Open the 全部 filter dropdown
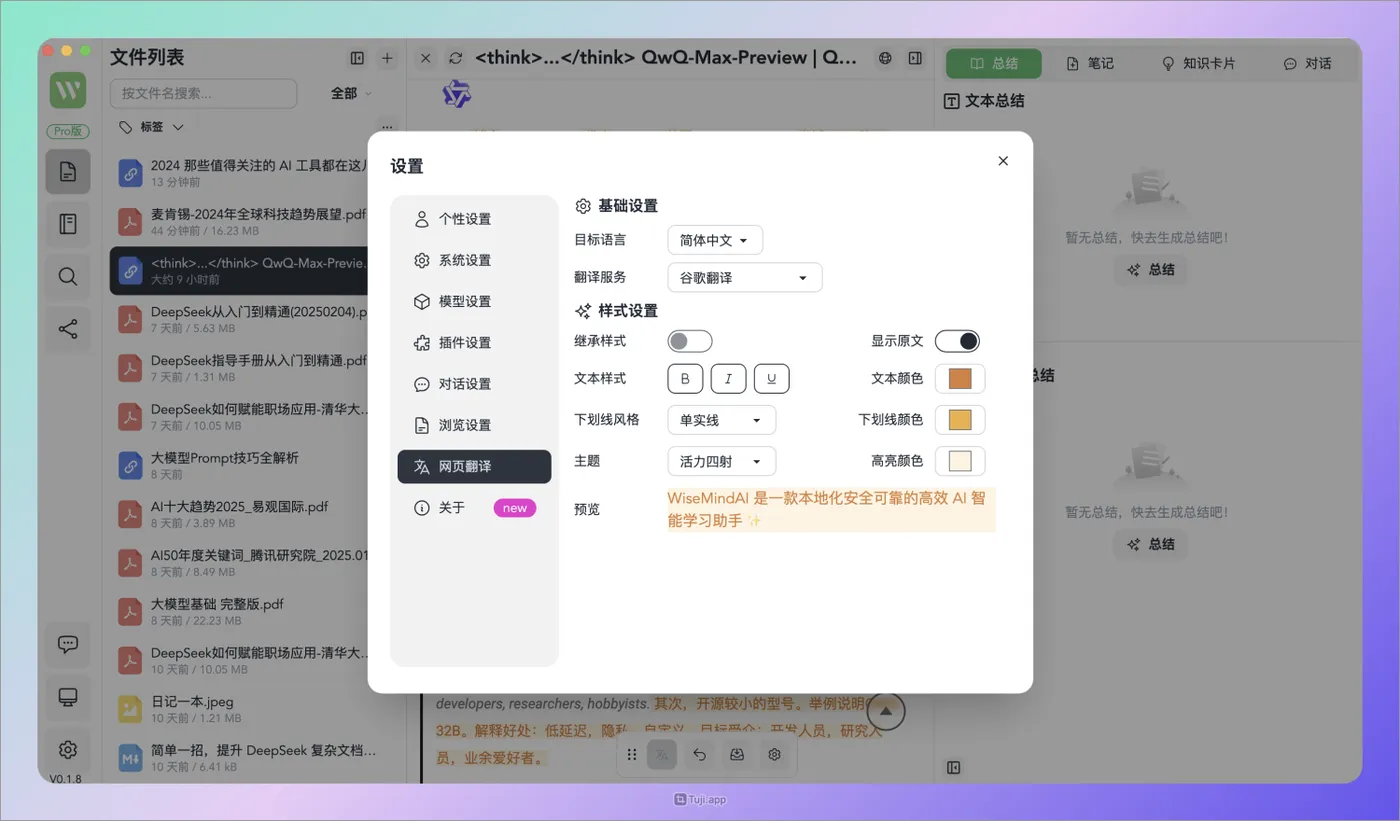Image resolution: width=1400 pixels, height=821 pixels. (351, 93)
